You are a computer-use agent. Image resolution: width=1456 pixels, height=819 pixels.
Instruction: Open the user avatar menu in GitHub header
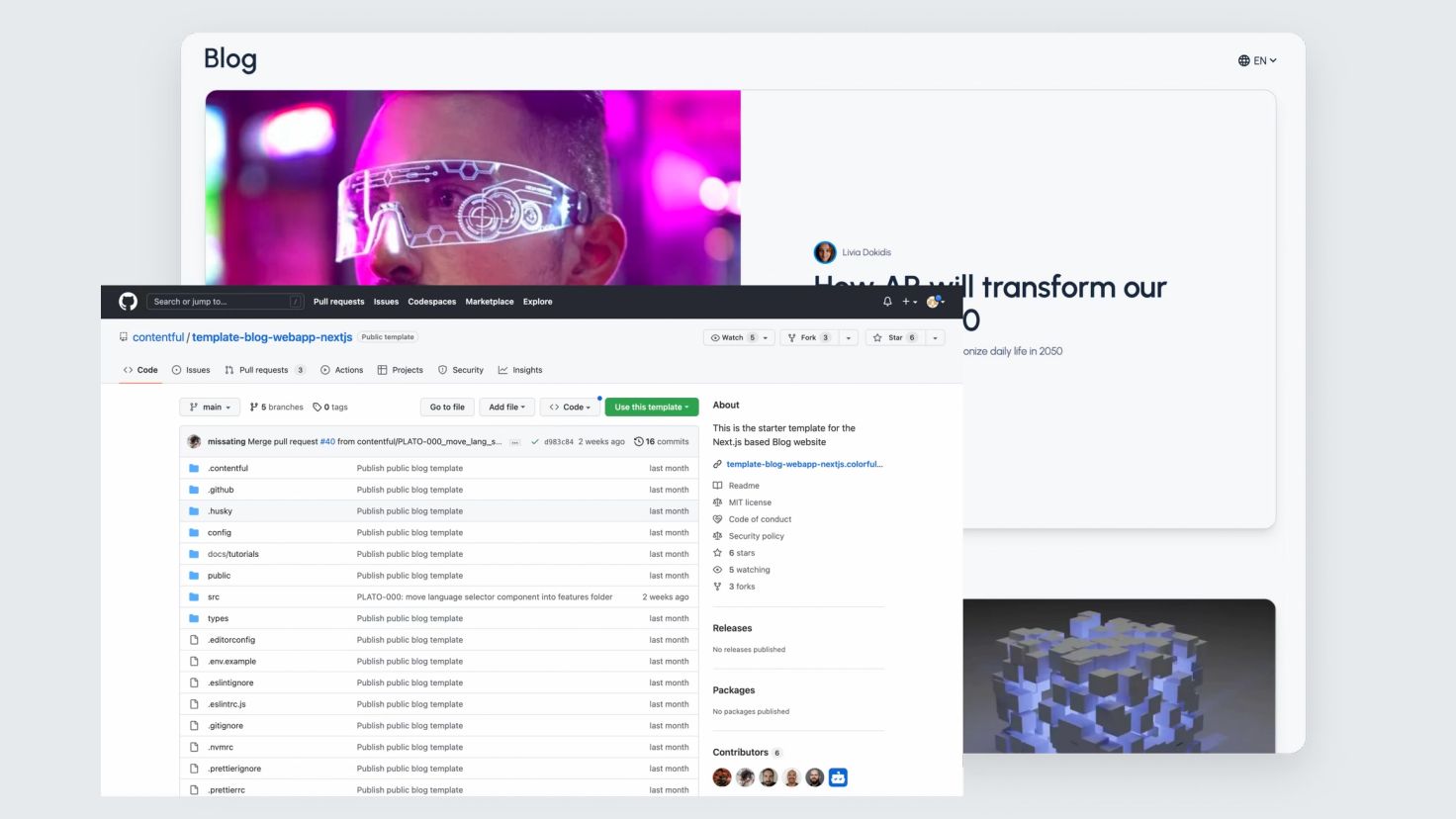(935, 302)
